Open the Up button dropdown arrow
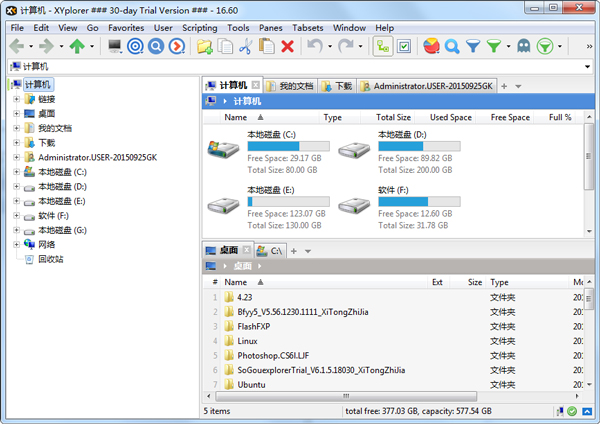600x424 pixels. coord(92,46)
